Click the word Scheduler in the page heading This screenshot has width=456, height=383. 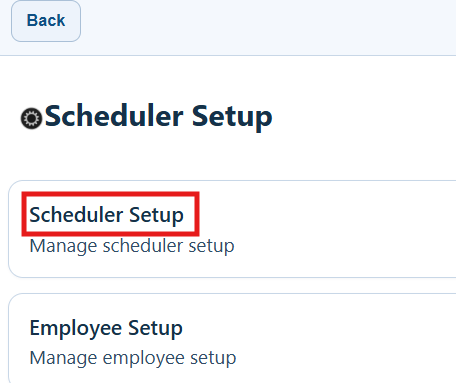(x=114, y=115)
